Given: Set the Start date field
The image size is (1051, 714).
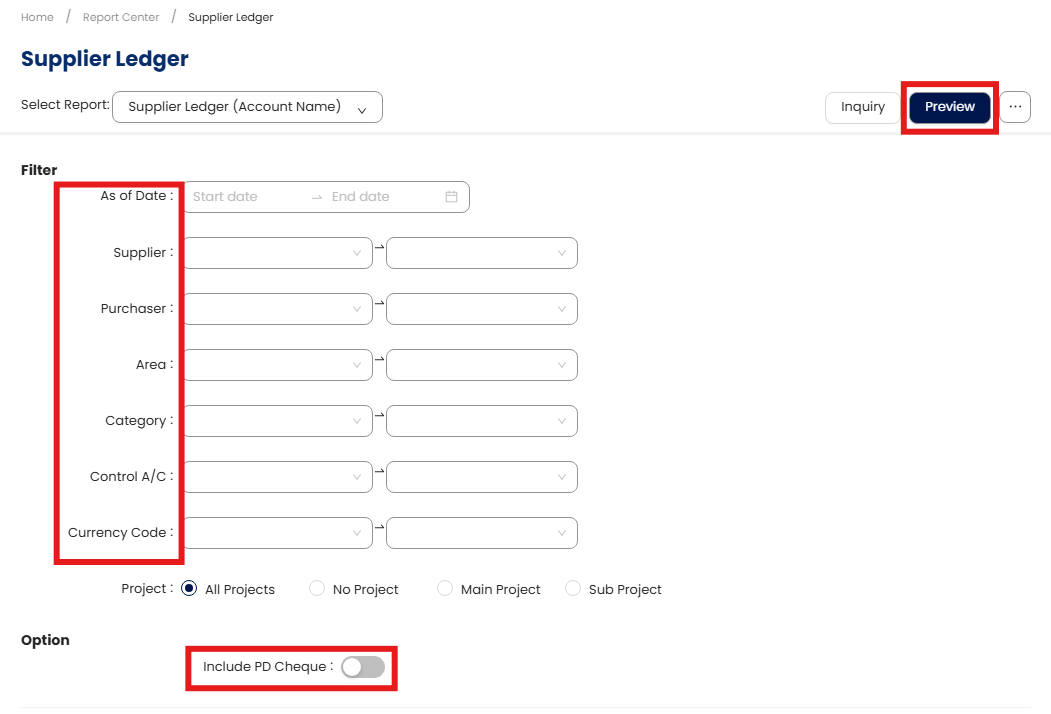Looking at the screenshot, I should (x=245, y=196).
